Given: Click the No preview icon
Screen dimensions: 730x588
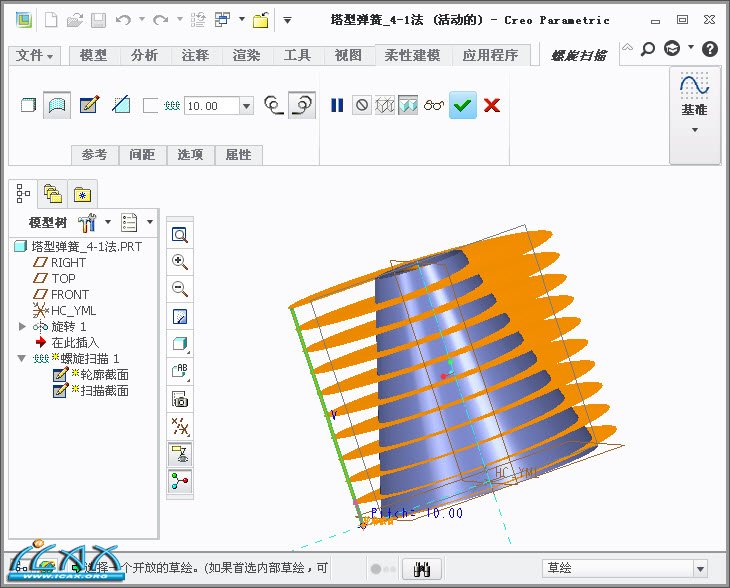Looking at the screenshot, I should (362, 105).
